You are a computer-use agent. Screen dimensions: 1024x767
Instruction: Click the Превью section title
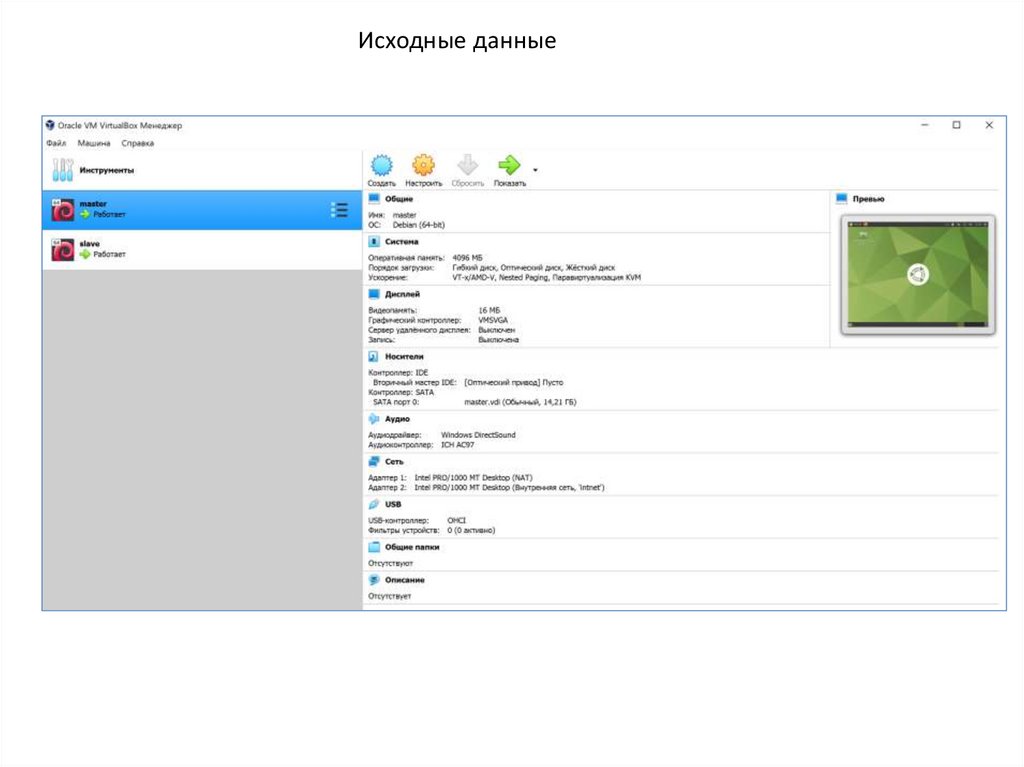point(869,199)
